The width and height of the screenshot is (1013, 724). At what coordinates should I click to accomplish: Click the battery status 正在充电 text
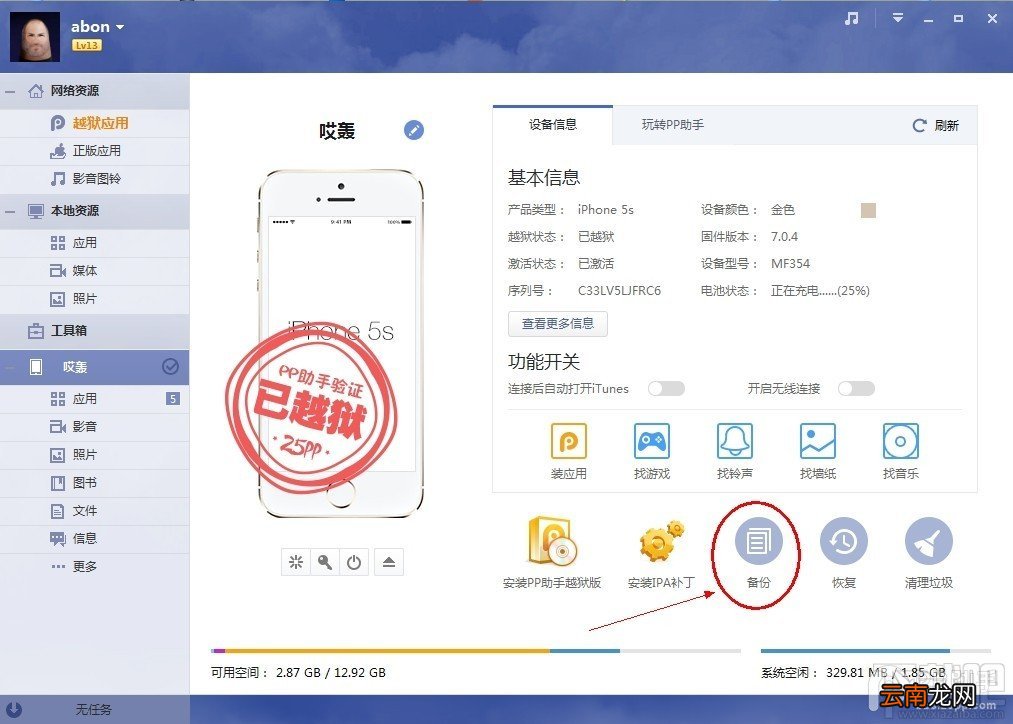pos(820,291)
